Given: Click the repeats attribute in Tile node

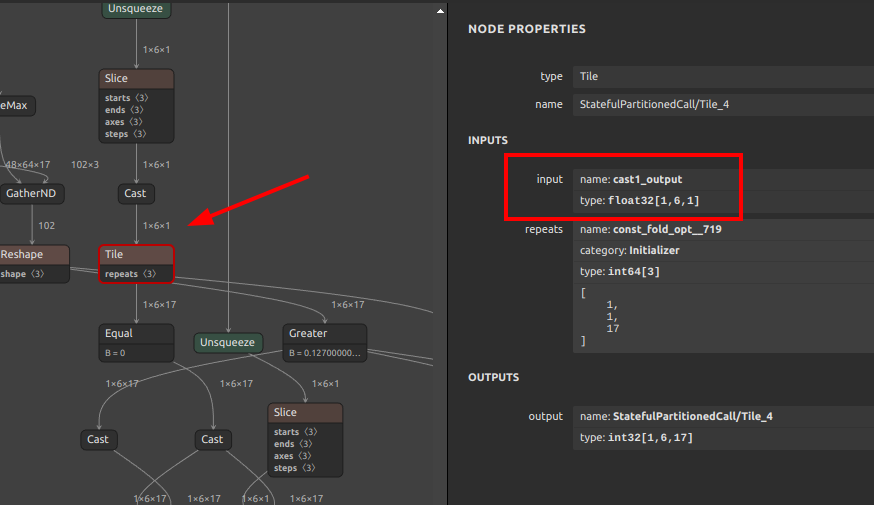Looking at the screenshot, I should tap(130, 274).
